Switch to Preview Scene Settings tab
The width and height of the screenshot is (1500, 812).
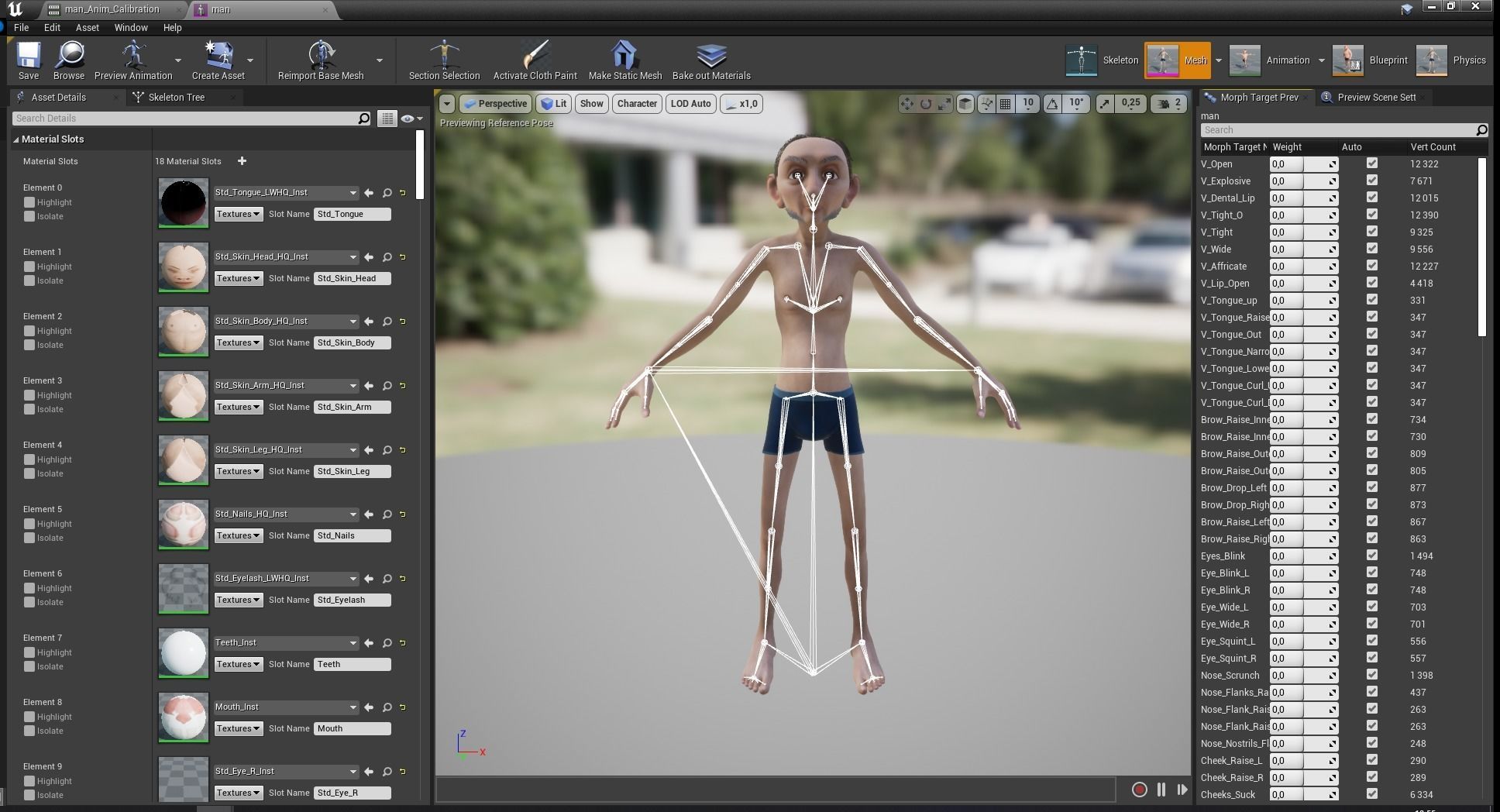[1375, 98]
